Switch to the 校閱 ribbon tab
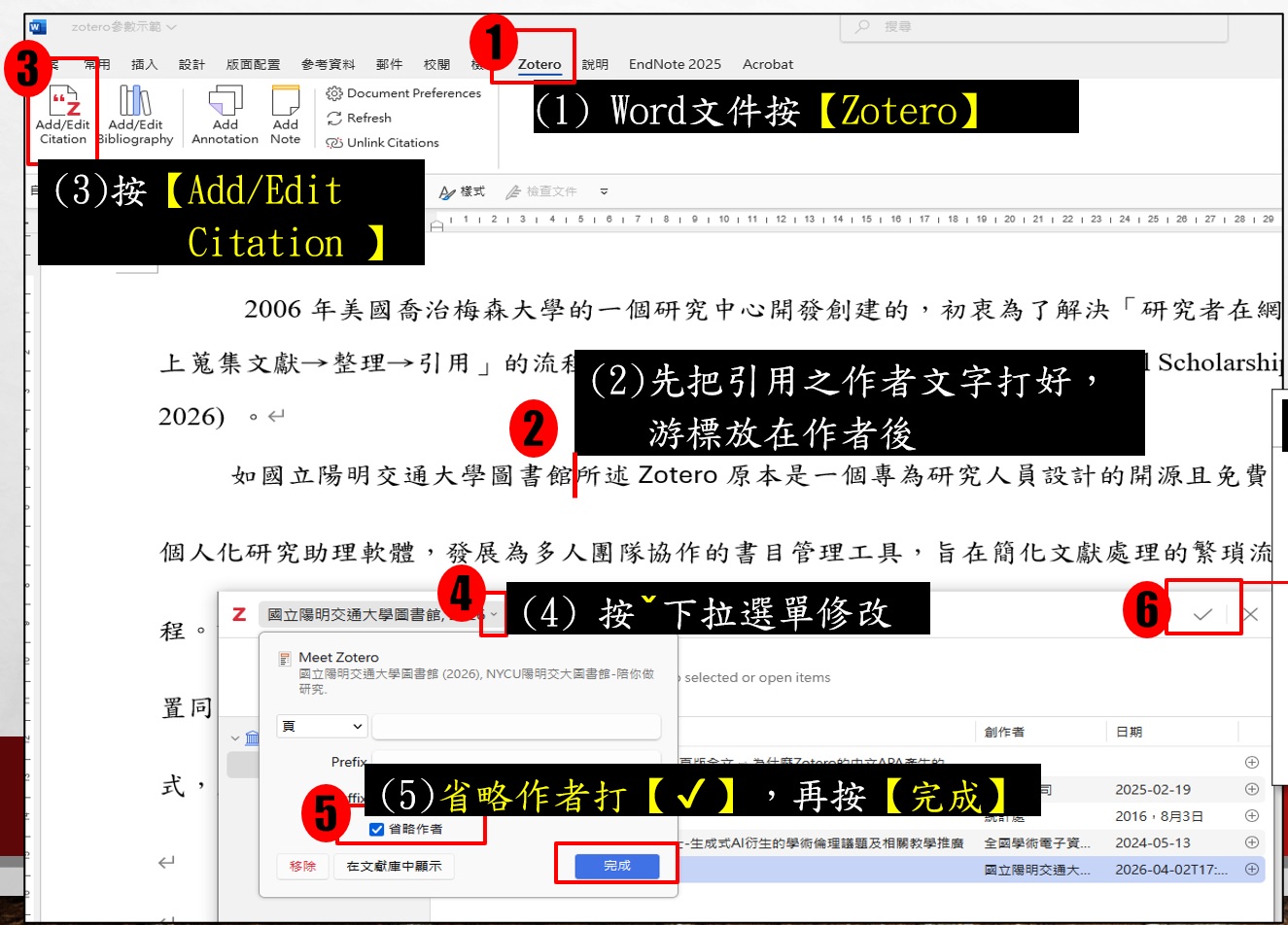This screenshot has height=925, width=1288. (x=436, y=64)
